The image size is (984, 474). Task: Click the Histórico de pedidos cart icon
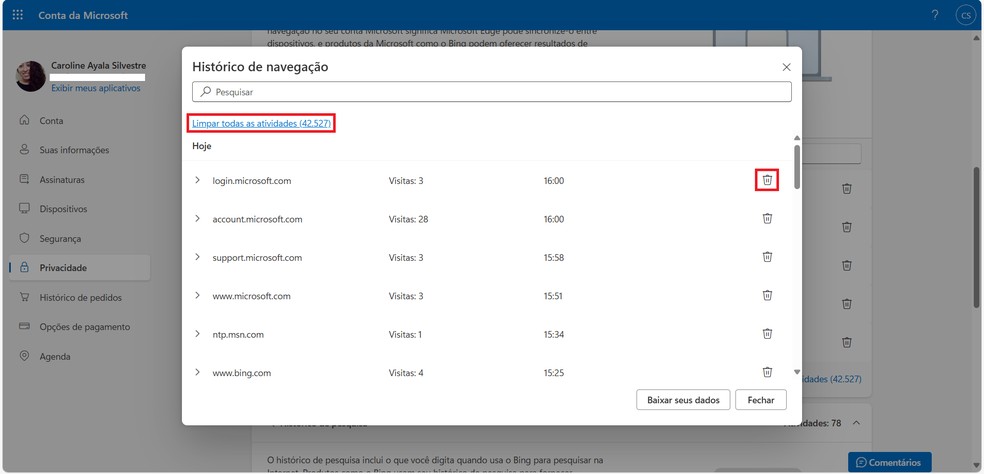(24, 297)
